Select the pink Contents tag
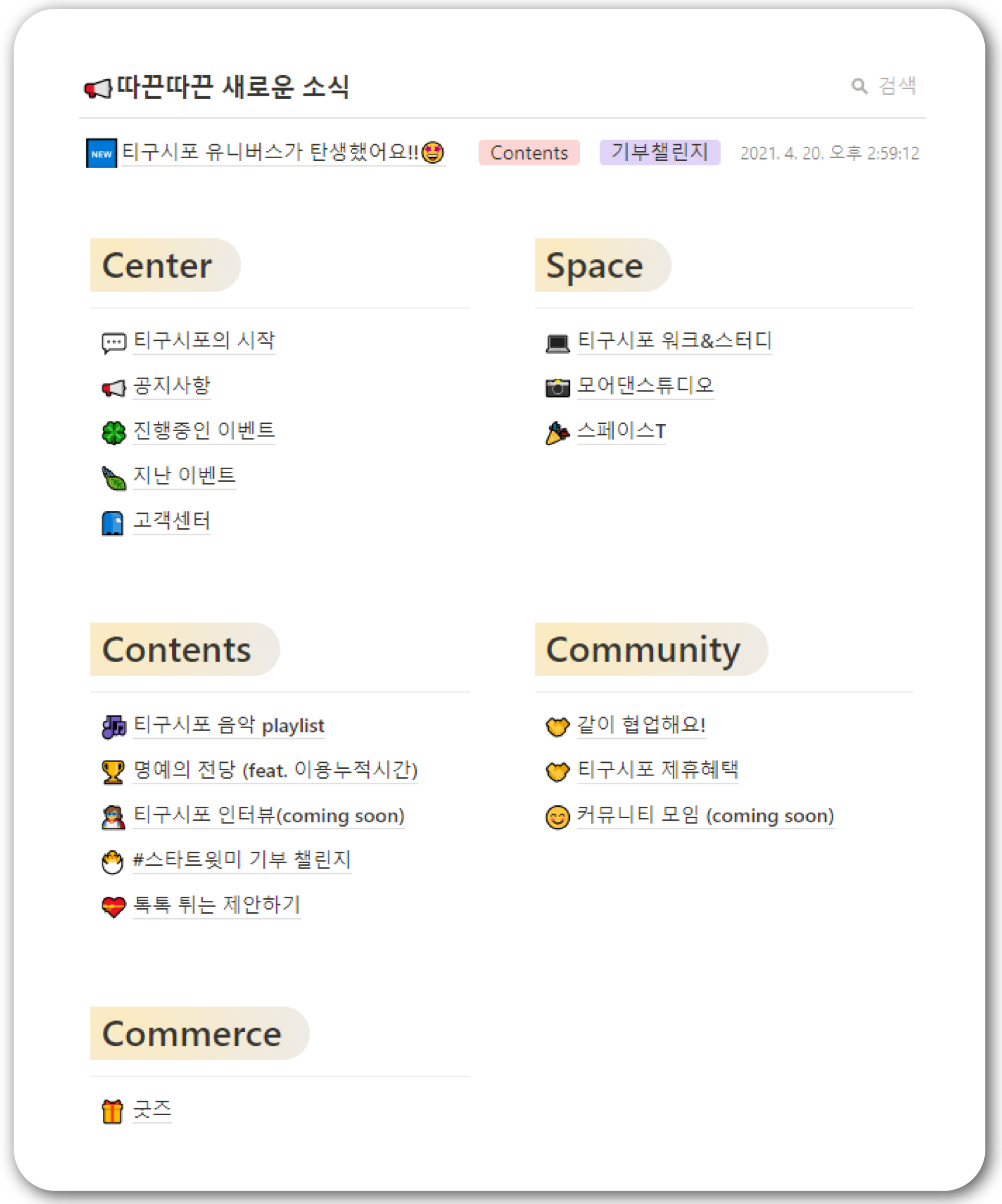The width and height of the screenshot is (1002, 1204). coord(529,152)
